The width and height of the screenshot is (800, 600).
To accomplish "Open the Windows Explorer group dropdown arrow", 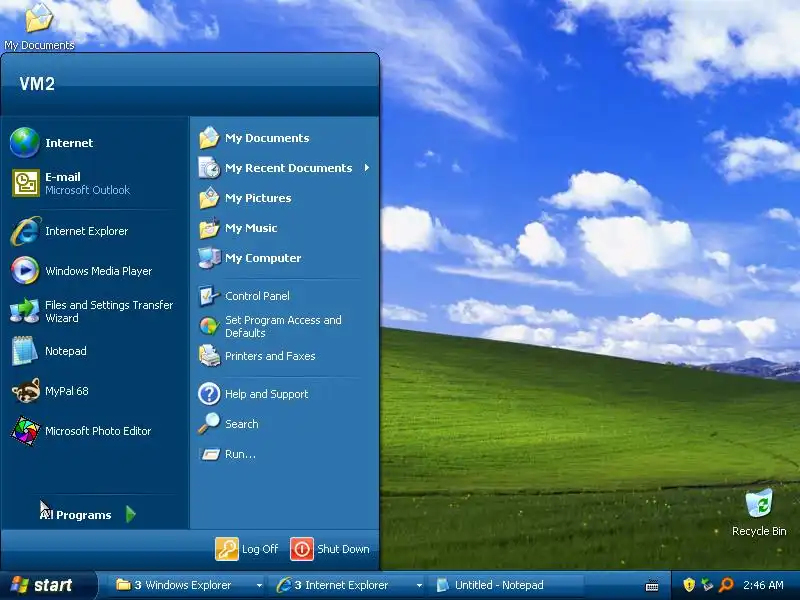I will point(259,586).
